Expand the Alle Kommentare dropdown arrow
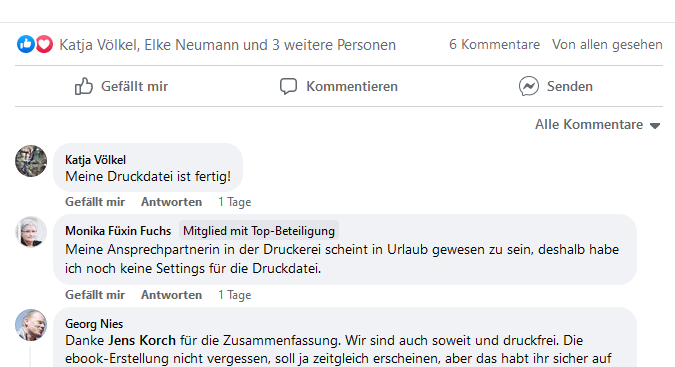This screenshot has height=367, width=675. [x=655, y=126]
